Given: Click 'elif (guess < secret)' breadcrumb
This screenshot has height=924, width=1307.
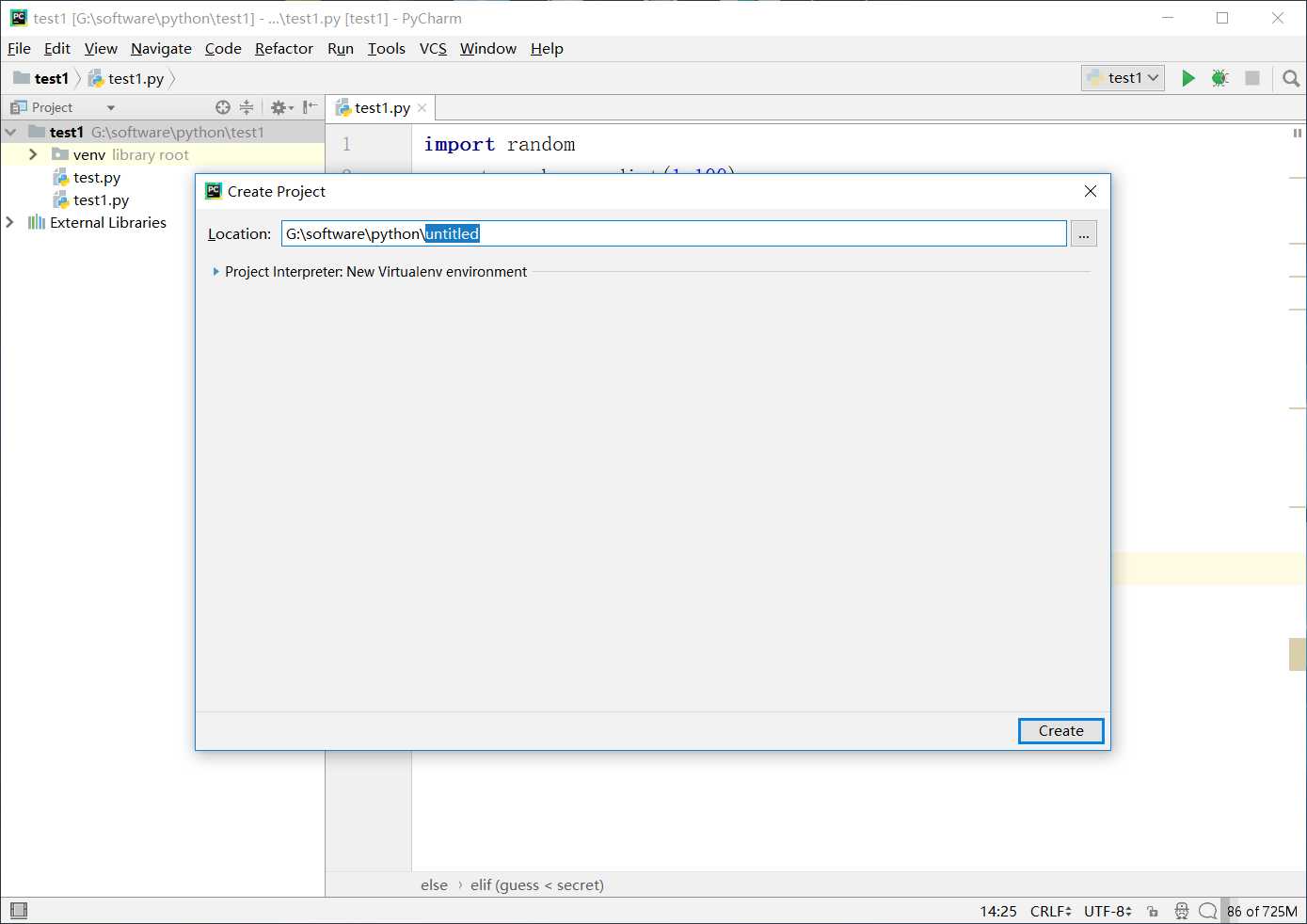Looking at the screenshot, I should [x=537, y=885].
